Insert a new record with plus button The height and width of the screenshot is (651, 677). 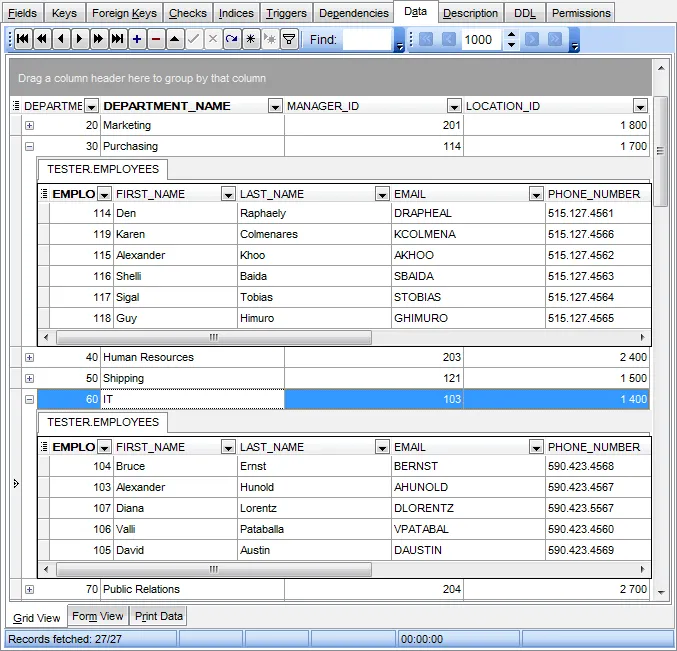click(137, 39)
